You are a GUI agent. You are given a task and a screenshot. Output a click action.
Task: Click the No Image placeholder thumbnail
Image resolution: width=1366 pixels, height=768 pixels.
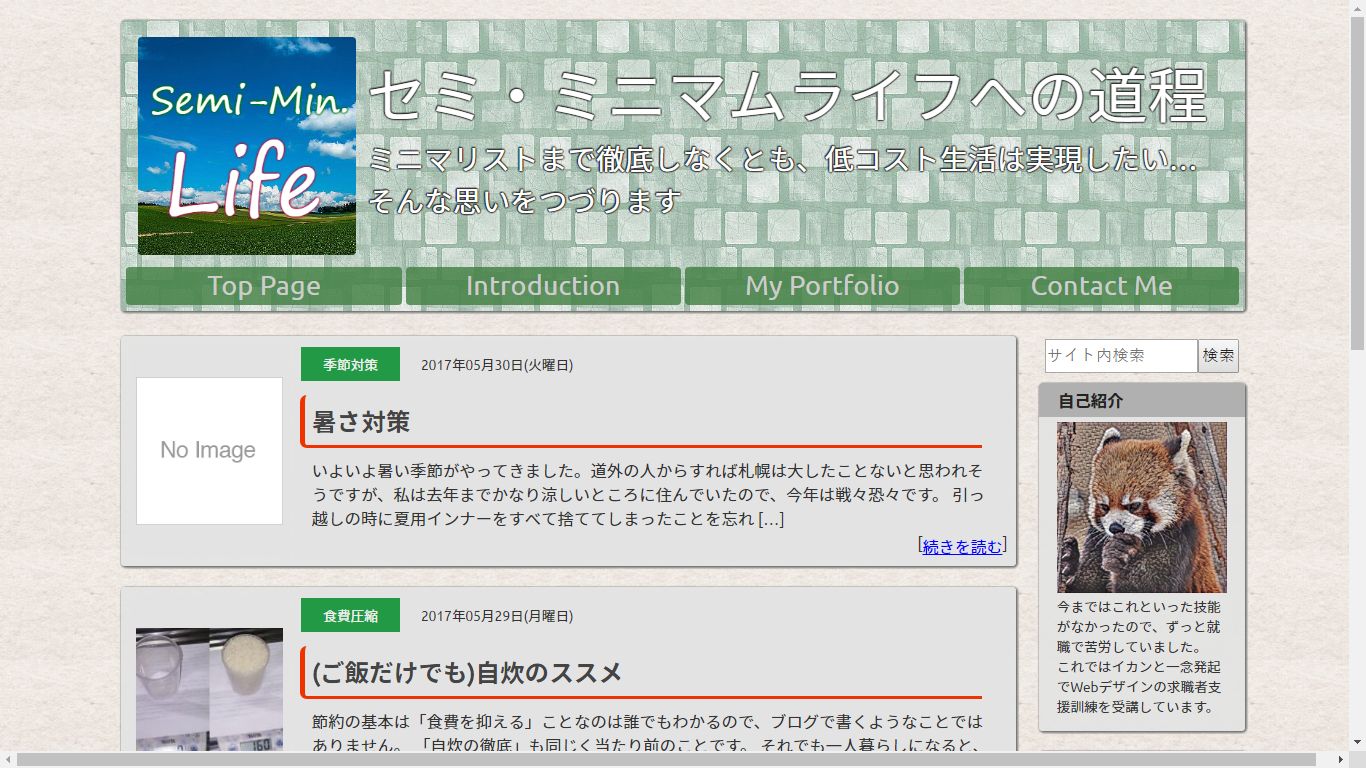tap(209, 451)
